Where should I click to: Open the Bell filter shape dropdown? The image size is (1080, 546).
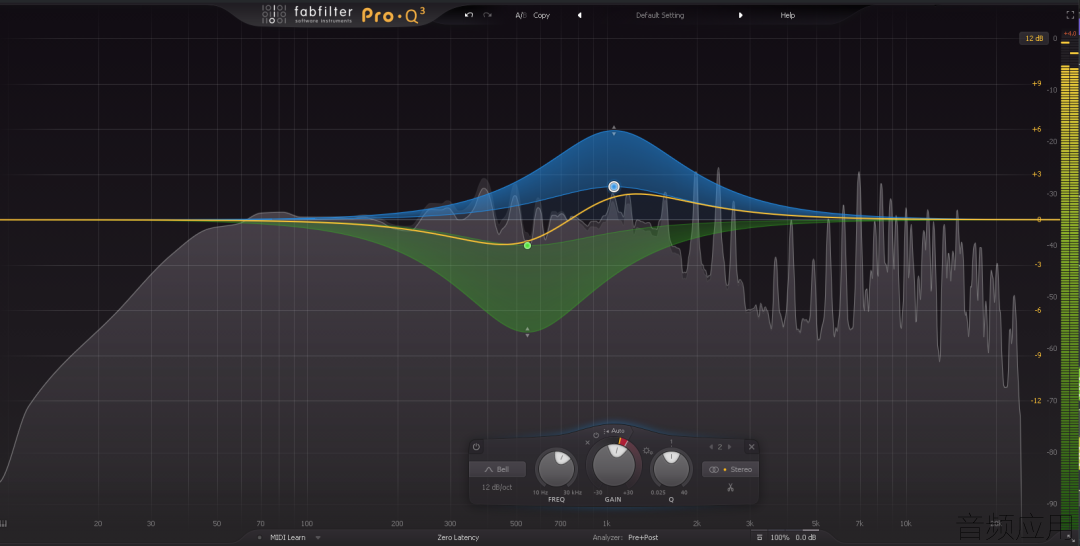coord(497,470)
